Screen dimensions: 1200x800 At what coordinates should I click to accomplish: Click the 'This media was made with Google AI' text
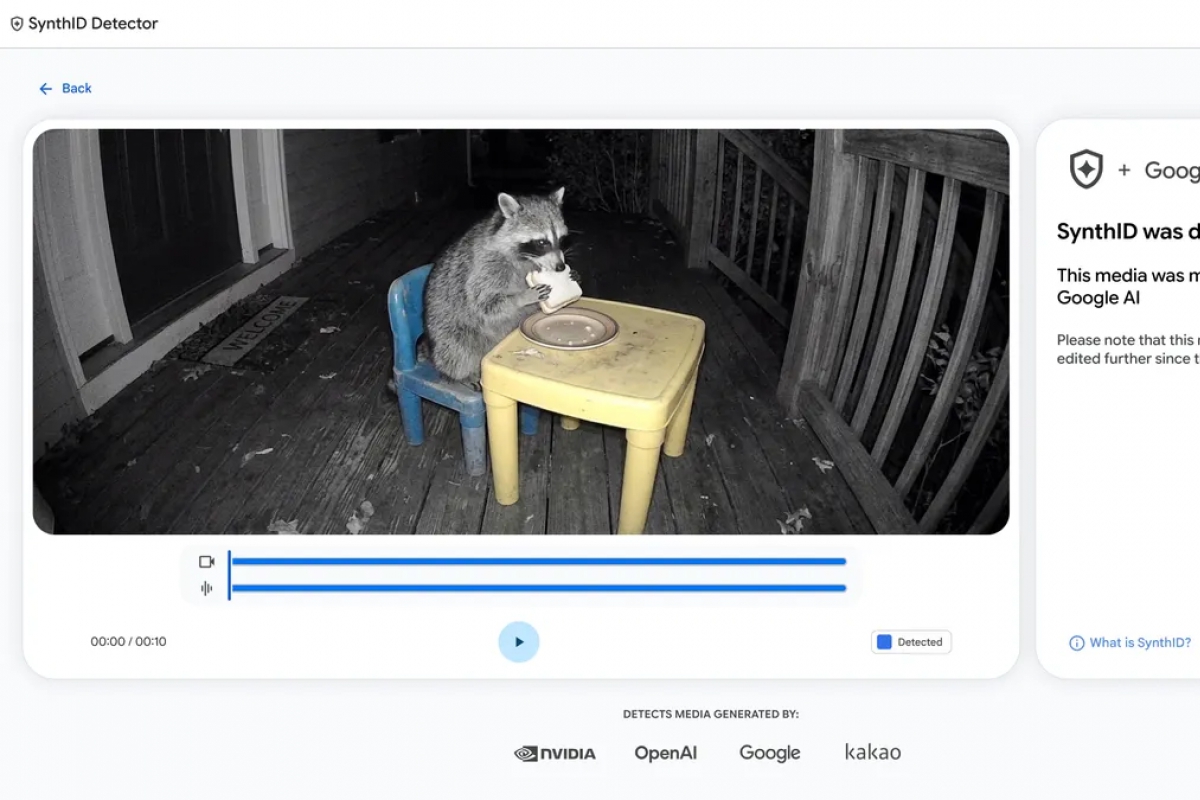(1128, 286)
